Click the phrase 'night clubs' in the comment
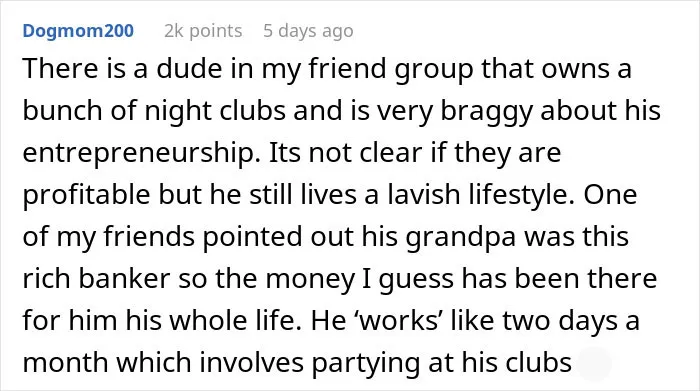Image resolution: width=700 pixels, height=391 pixels. pyautogui.click(x=215, y=111)
